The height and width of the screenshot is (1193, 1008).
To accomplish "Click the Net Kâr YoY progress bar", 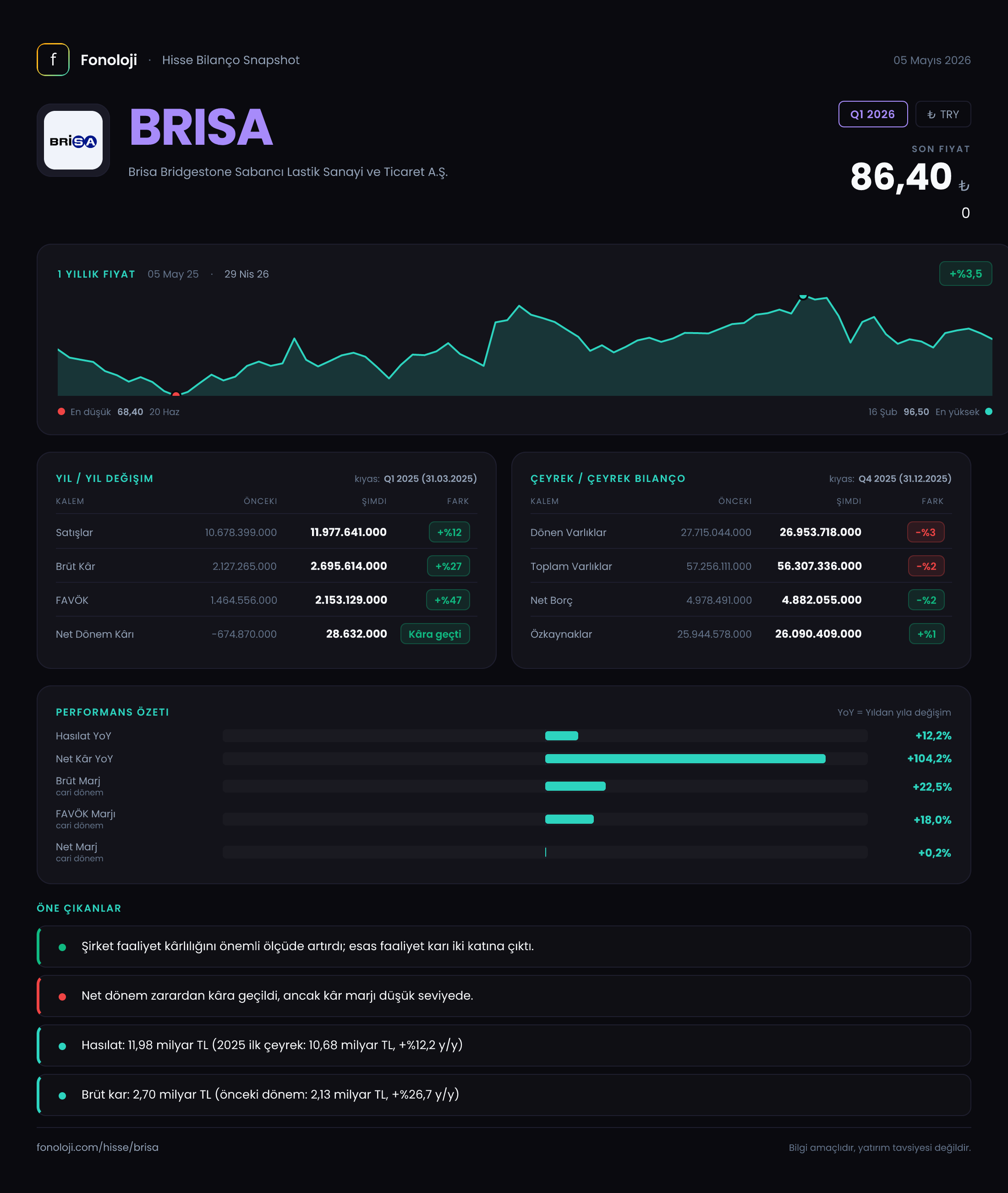I will [x=545, y=759].
